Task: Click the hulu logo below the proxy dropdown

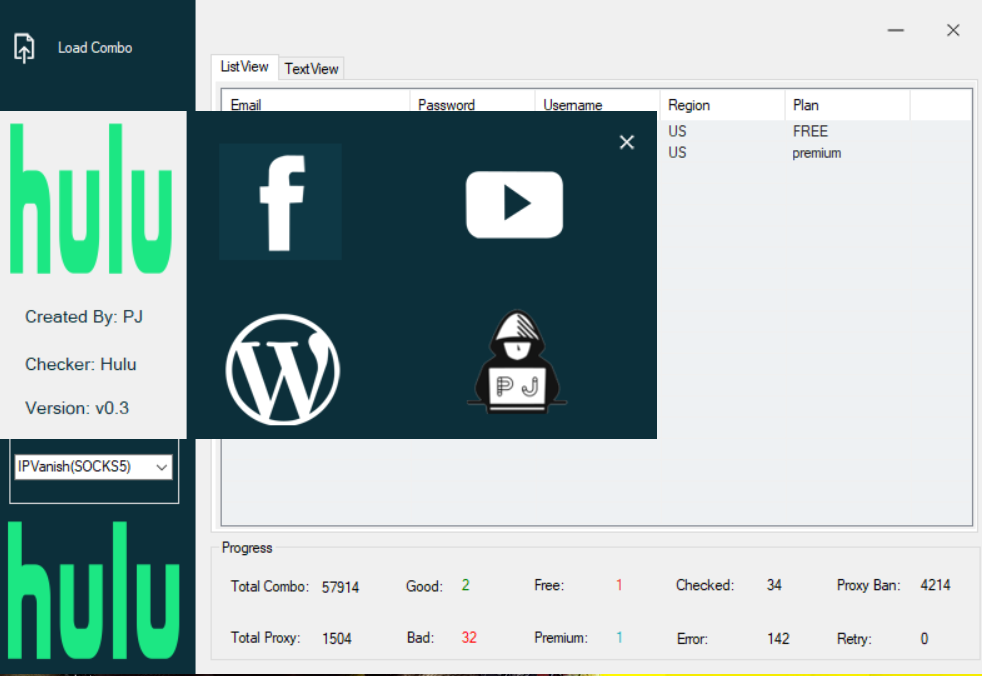Action: click(94, 590)
